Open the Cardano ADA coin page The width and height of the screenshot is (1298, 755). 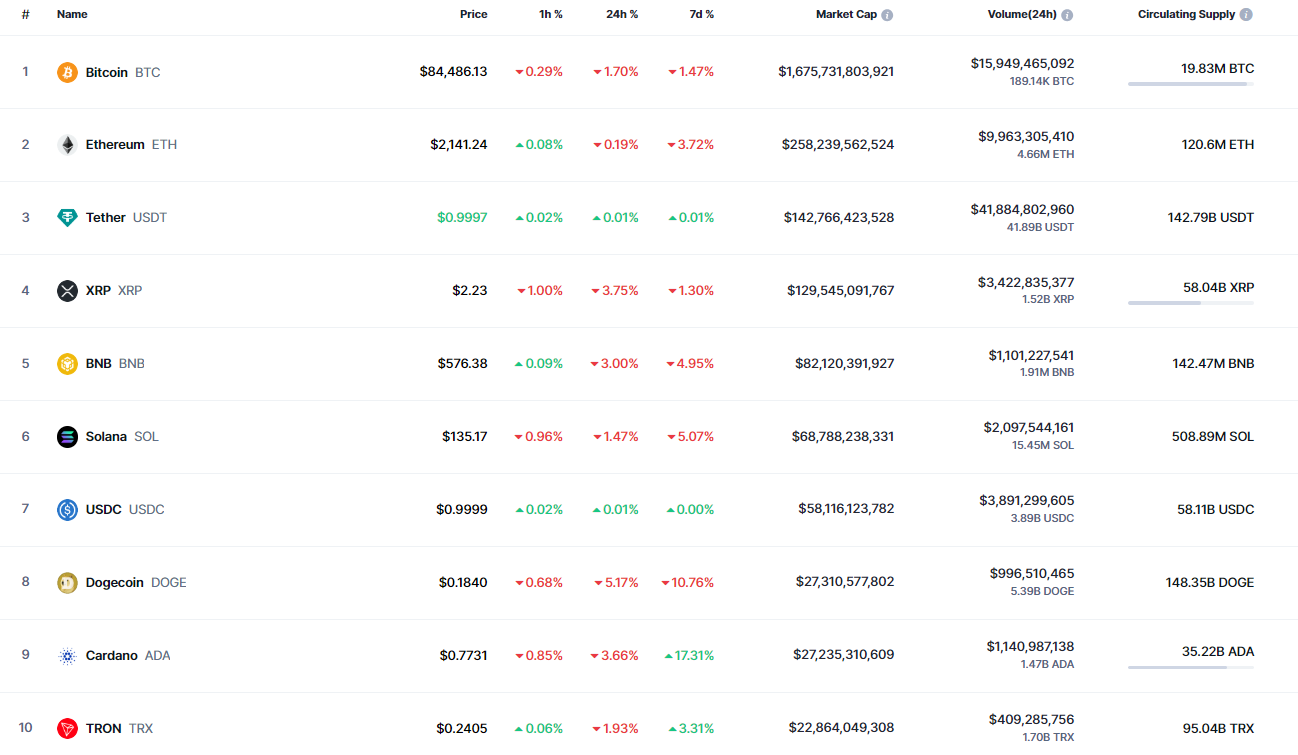coord(112,656)
